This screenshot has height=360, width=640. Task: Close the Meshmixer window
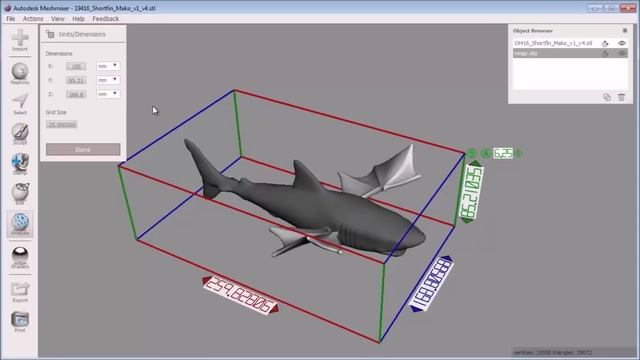pos(628,8)
